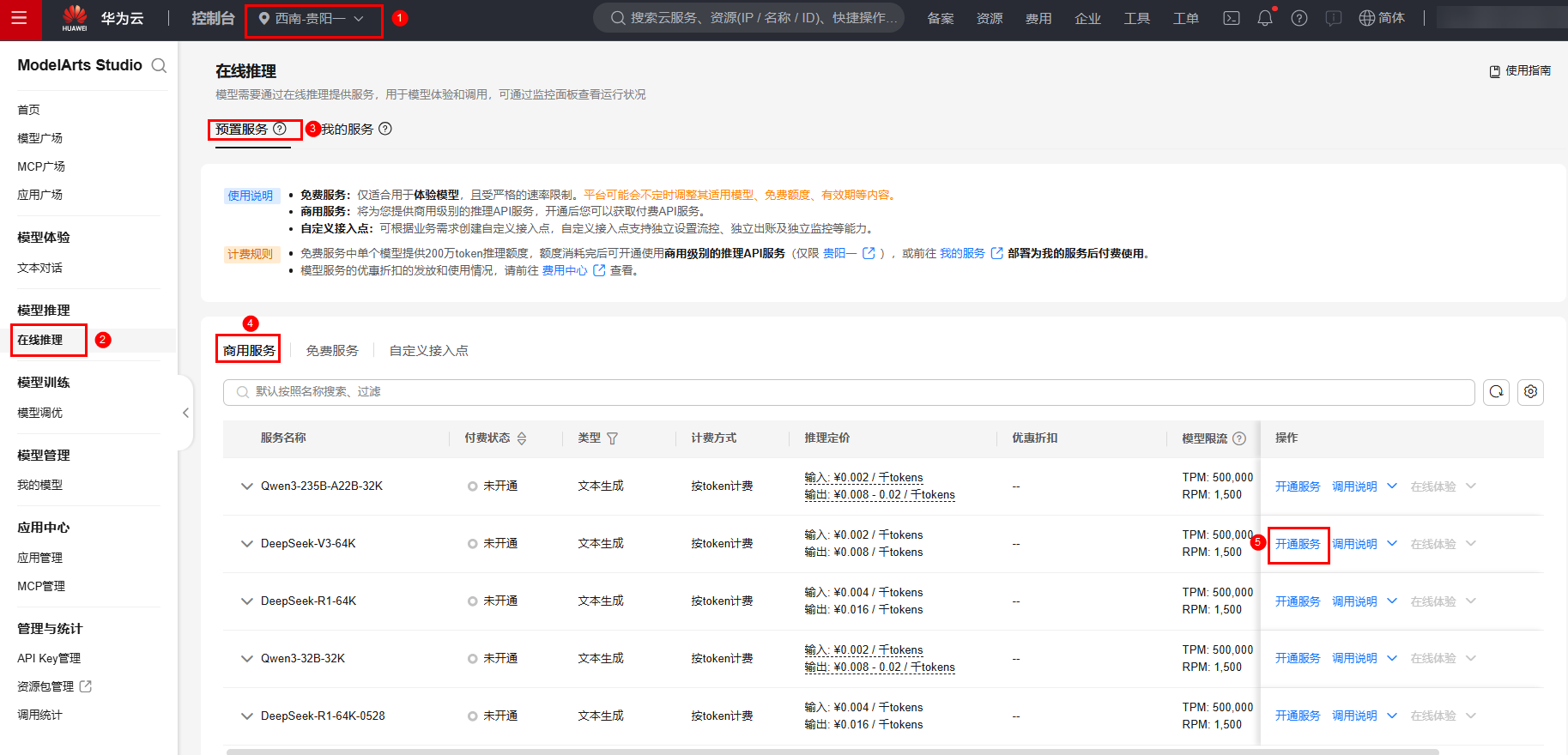Open the 备案 header menu
Image resolution: width=1568 pixels, height=755 pixels.
click(941, 18)
